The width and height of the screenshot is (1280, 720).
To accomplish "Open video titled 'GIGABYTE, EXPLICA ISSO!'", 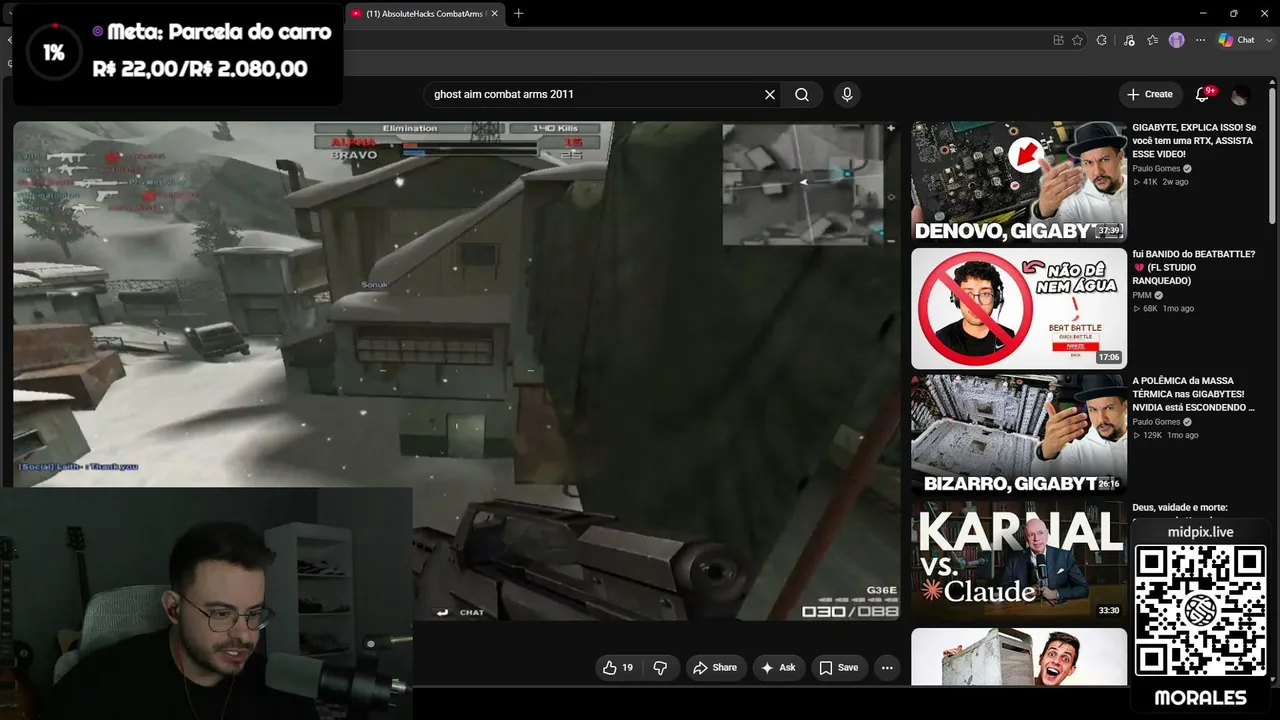I will 1194,141.
